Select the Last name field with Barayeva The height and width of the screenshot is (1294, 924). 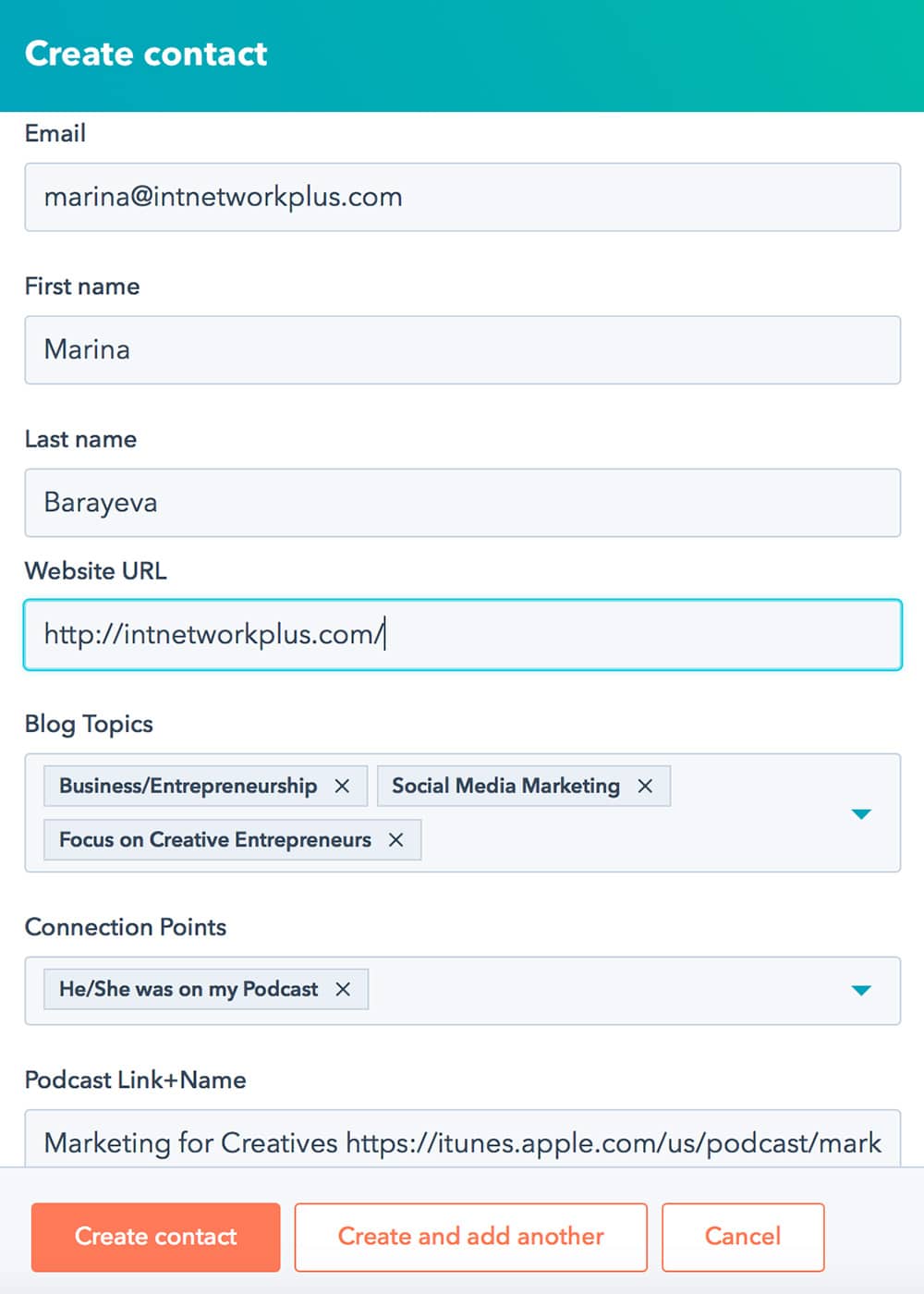pos(462,503)
